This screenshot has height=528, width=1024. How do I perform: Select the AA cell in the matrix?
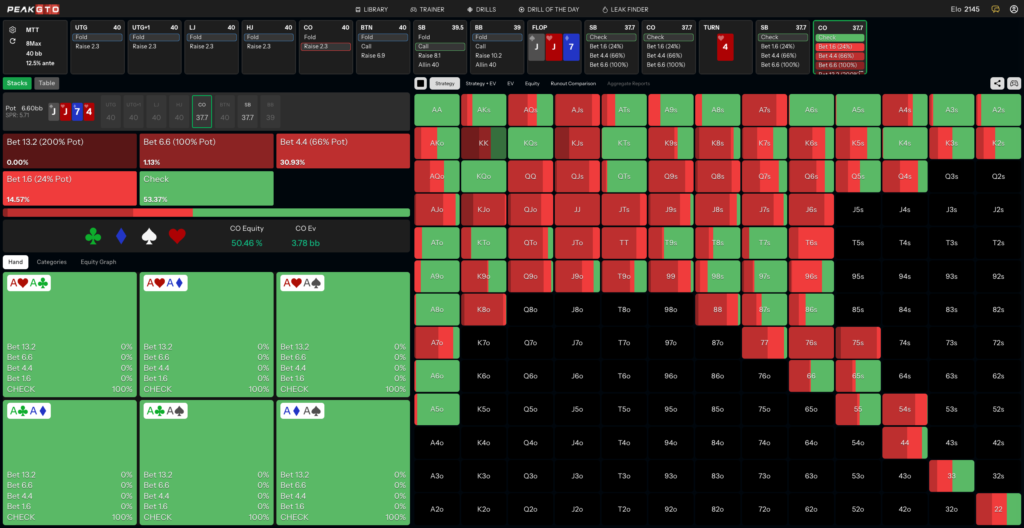(437, 110)
